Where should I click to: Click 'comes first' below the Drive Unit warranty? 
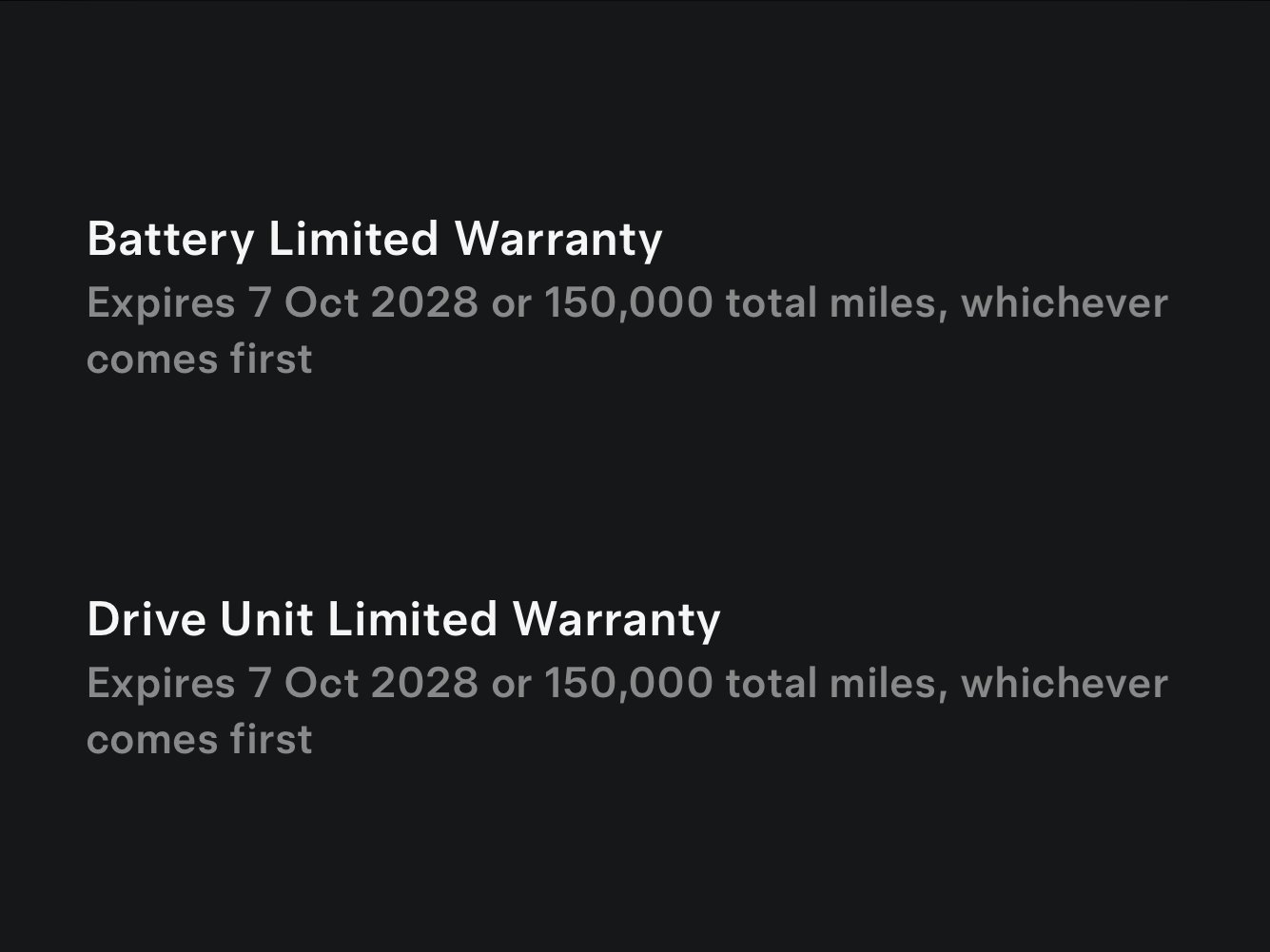199,740
